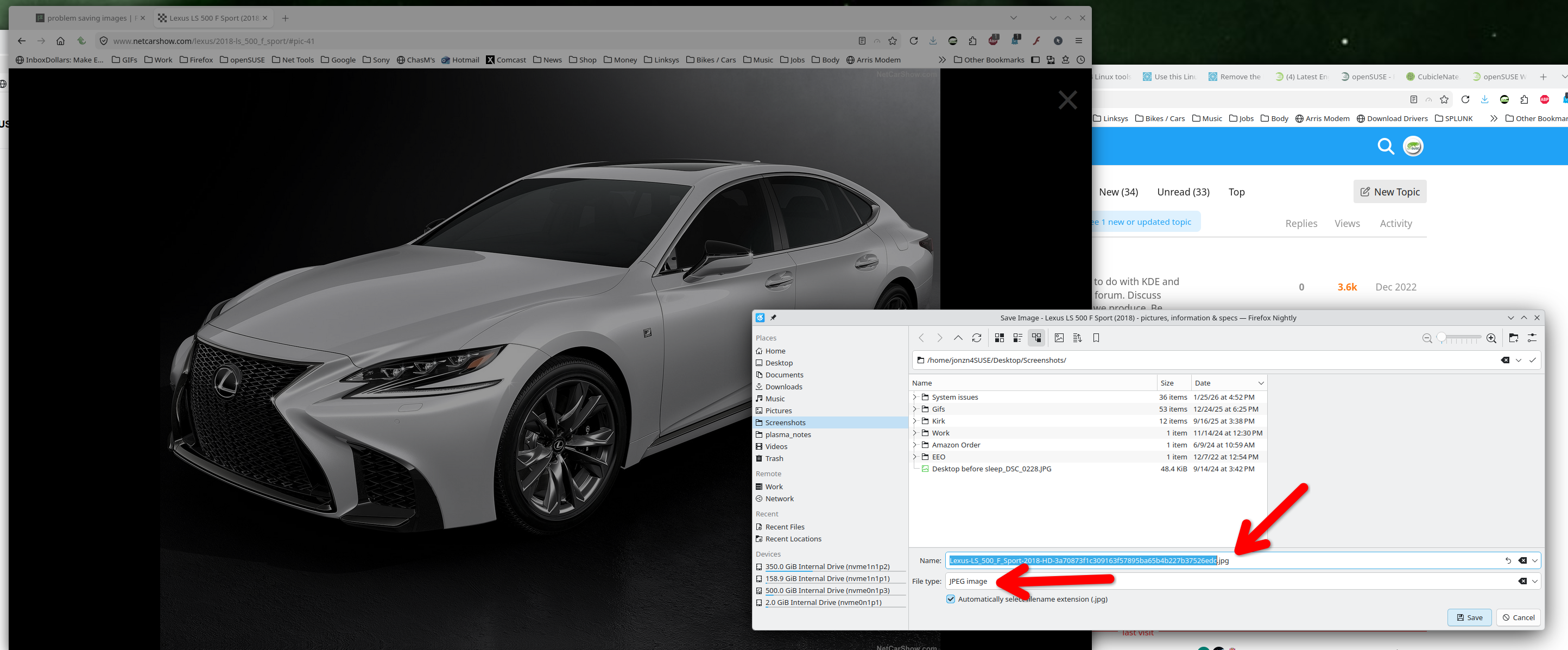Click the create new folder icon
The width and height of the screenshot is (1568, 650).
pos(1513,338)
